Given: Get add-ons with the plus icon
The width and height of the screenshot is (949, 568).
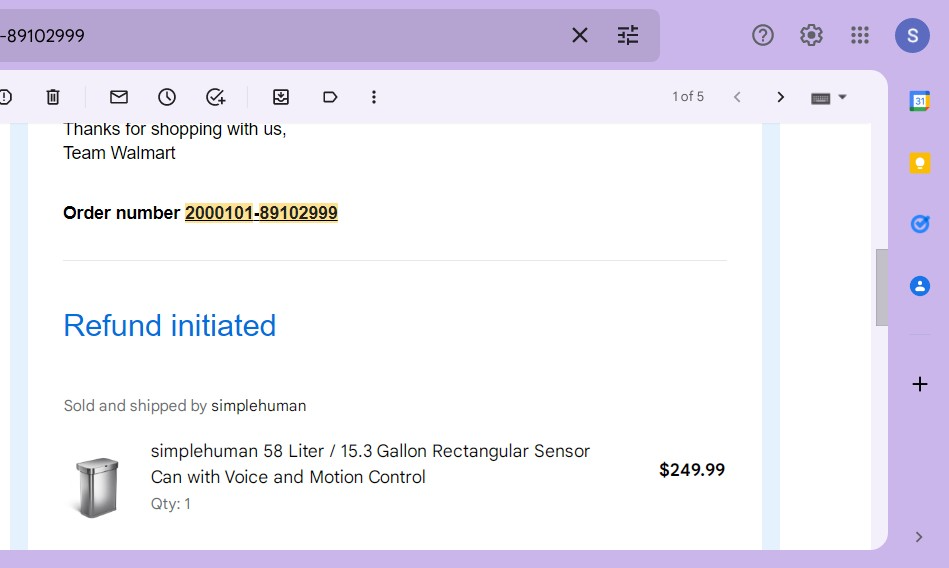Looking at the screenshot, I should tap(920, 384).
